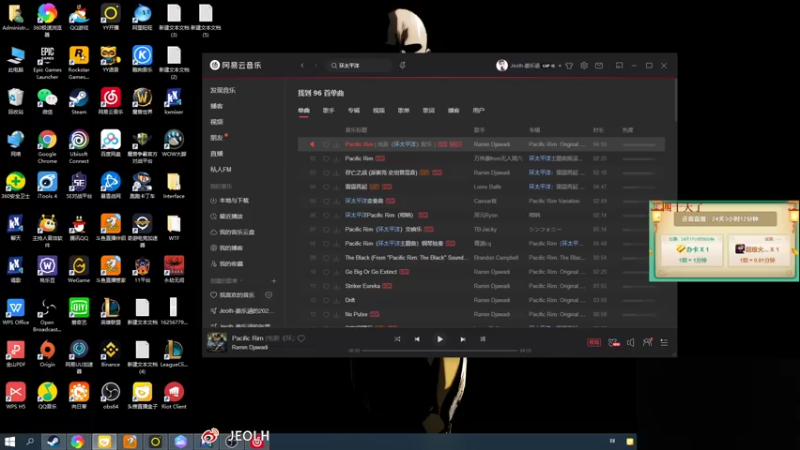Click the plus icon to create playlist

(x=273, y=281)
